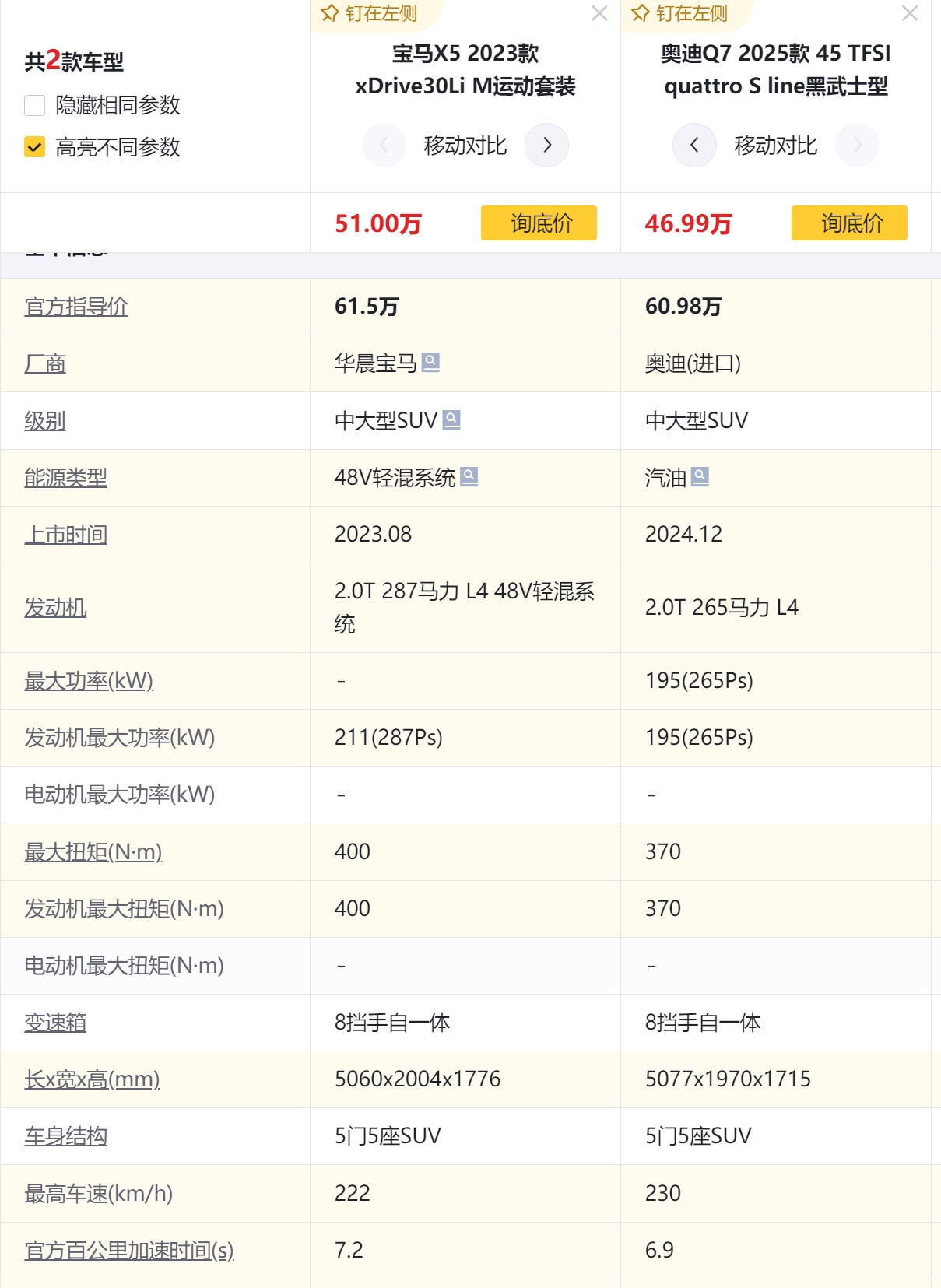Open the 官方指导价 parameter link

point(76,307)
